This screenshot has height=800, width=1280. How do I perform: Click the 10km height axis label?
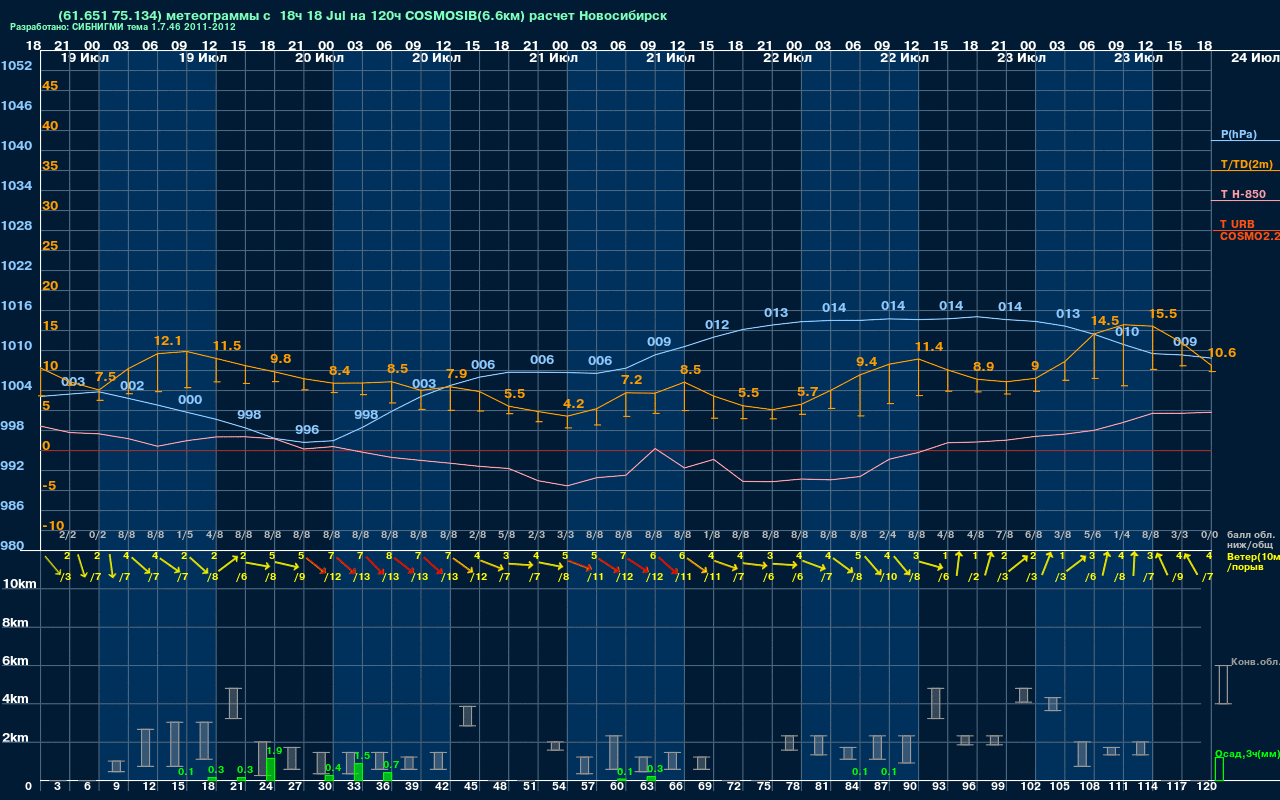pyautogui.click(x=19, y=584)
